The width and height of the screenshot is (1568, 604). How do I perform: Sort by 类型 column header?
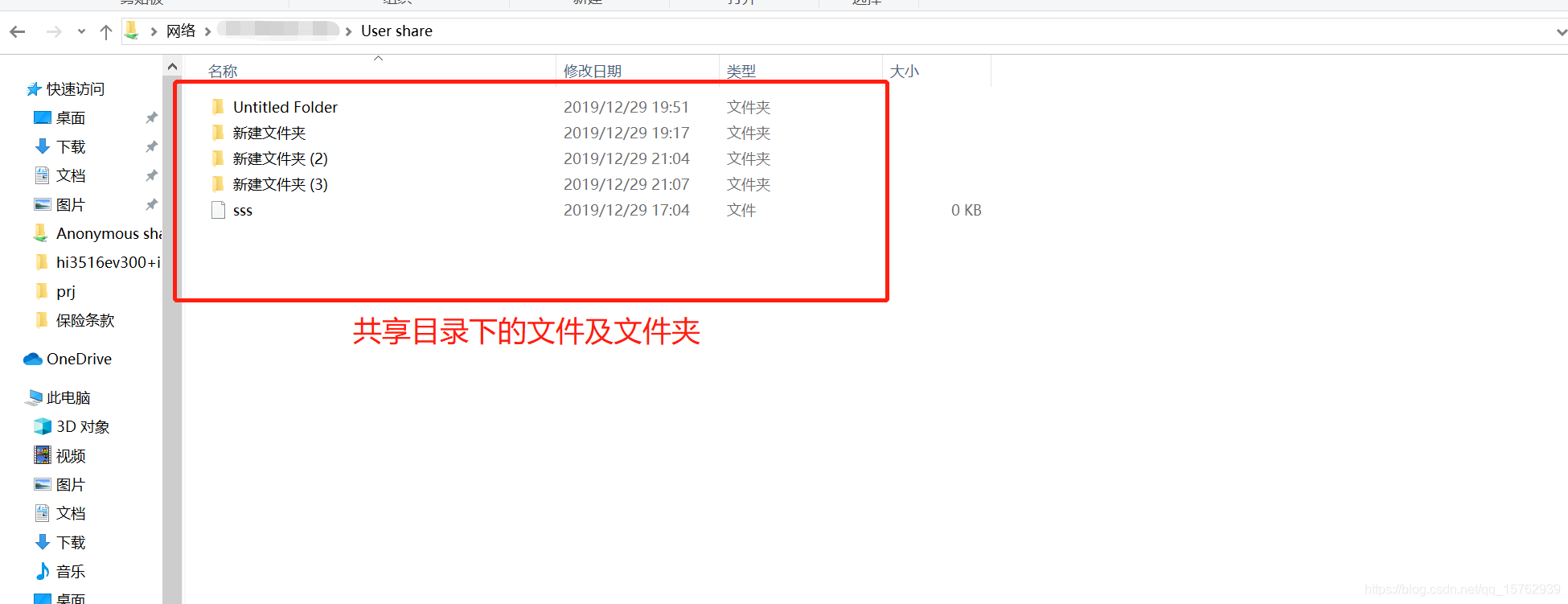(x=741, y=71)
